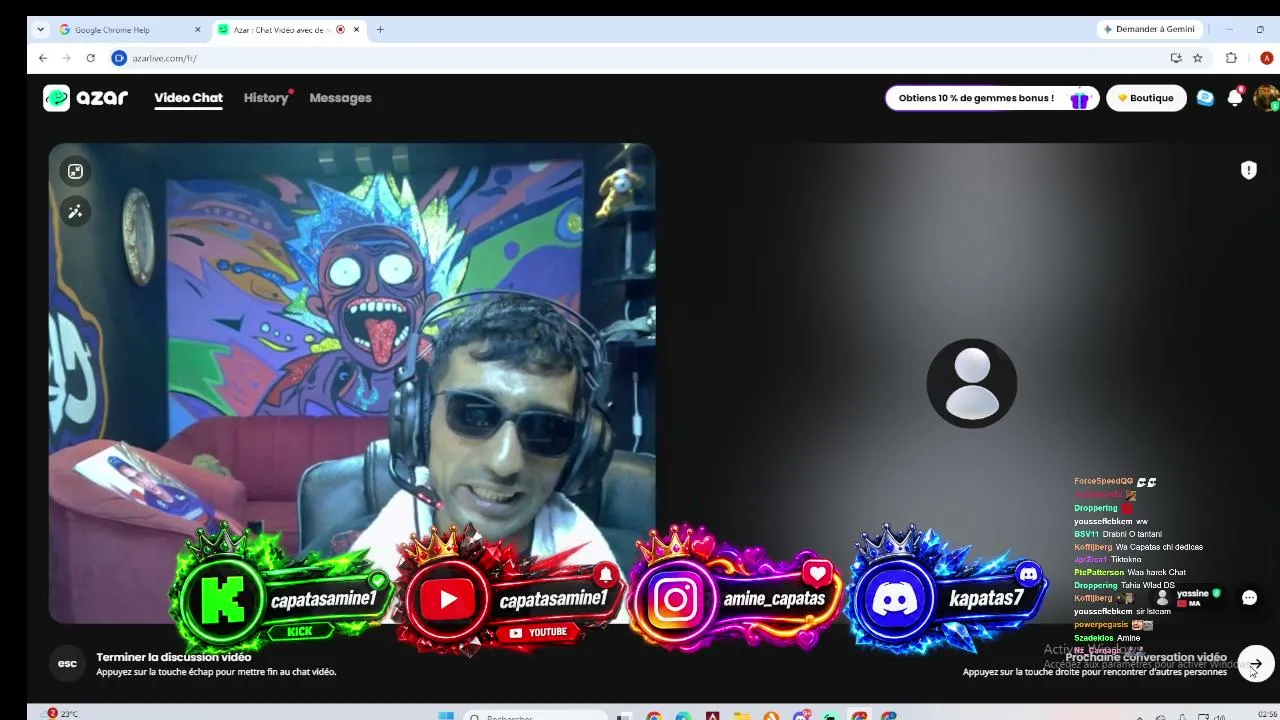Click the Terminer la discussion vidéo label
This screenshot has width=1280, height=720.
click(174, 657)
